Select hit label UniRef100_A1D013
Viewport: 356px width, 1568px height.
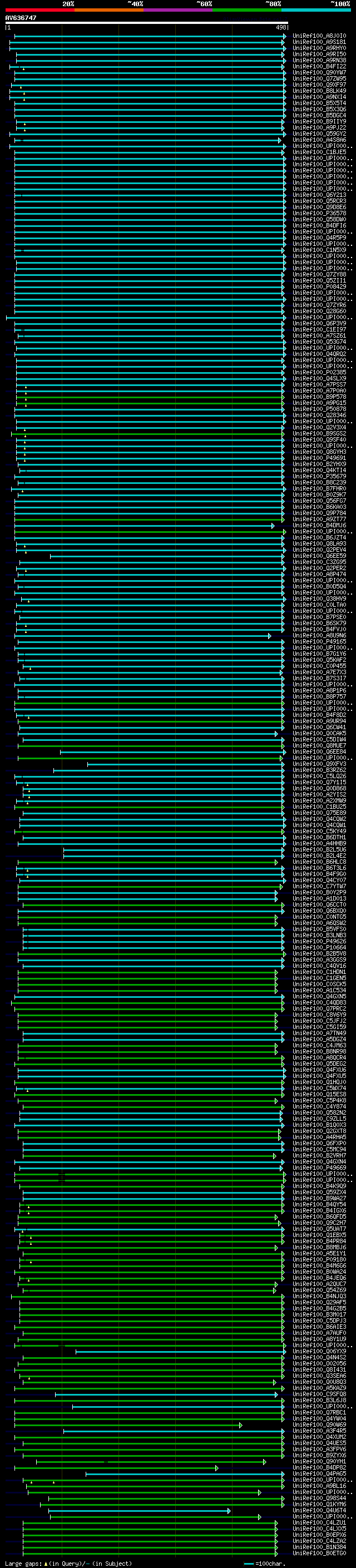pyautogui.click(x=319, y=898)
